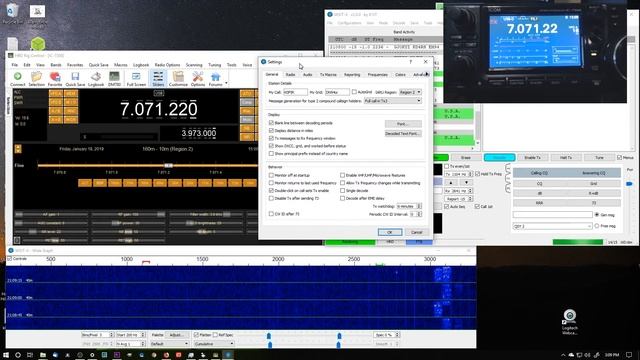Open the Frequencies tab in Settings
The image size is (640, 360).
pyautogui.click(x=378, y=75)
